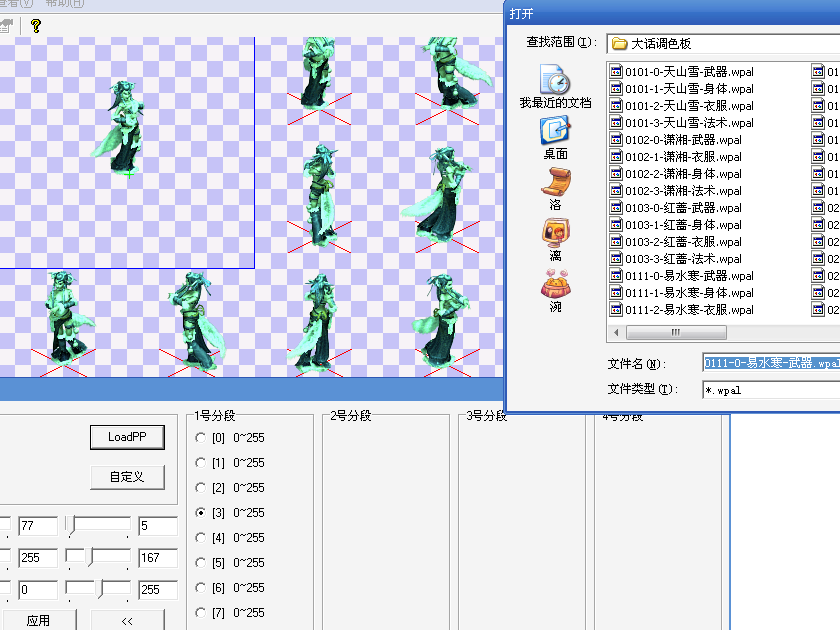
Task: Click the selected [3] 0~255 radio button
Action: (201, 513)
